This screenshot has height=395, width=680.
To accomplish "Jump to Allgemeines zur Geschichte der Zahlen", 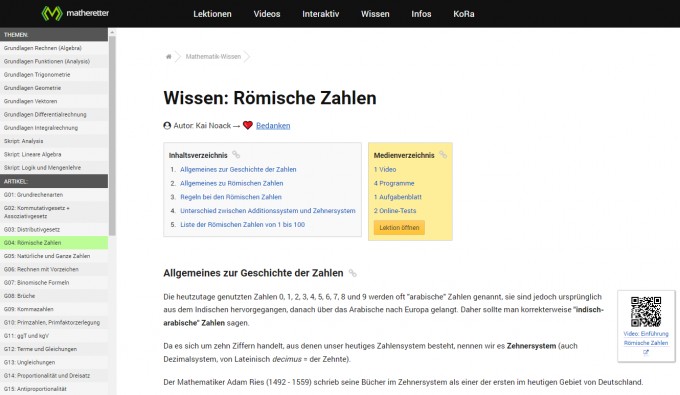I will tap(238, 169).
